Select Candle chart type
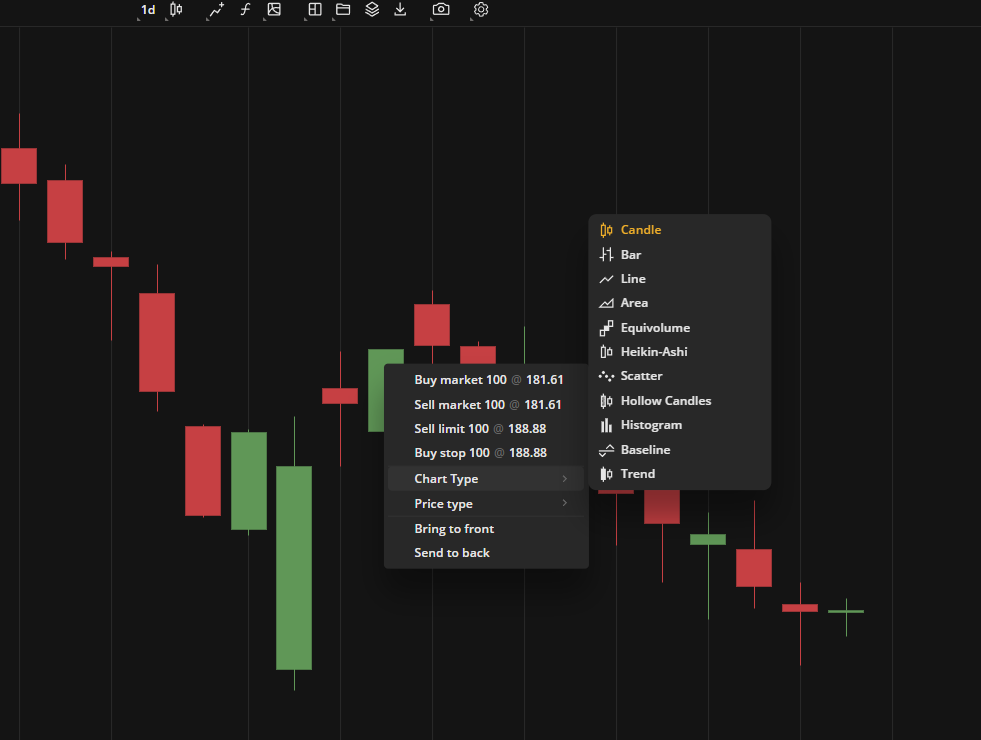Viewport: 981px width, 740px height. [679, 230]
